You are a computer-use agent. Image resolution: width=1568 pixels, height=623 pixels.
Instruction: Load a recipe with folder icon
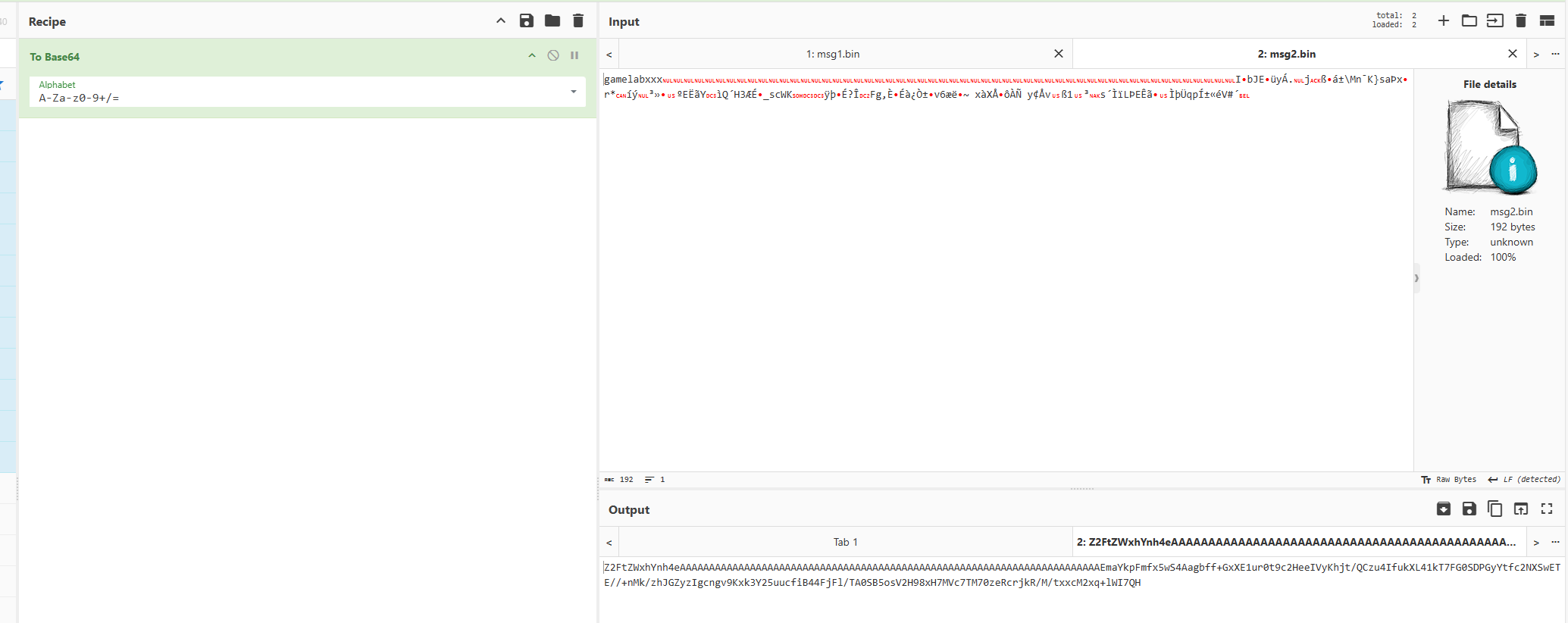pos(552,21)
